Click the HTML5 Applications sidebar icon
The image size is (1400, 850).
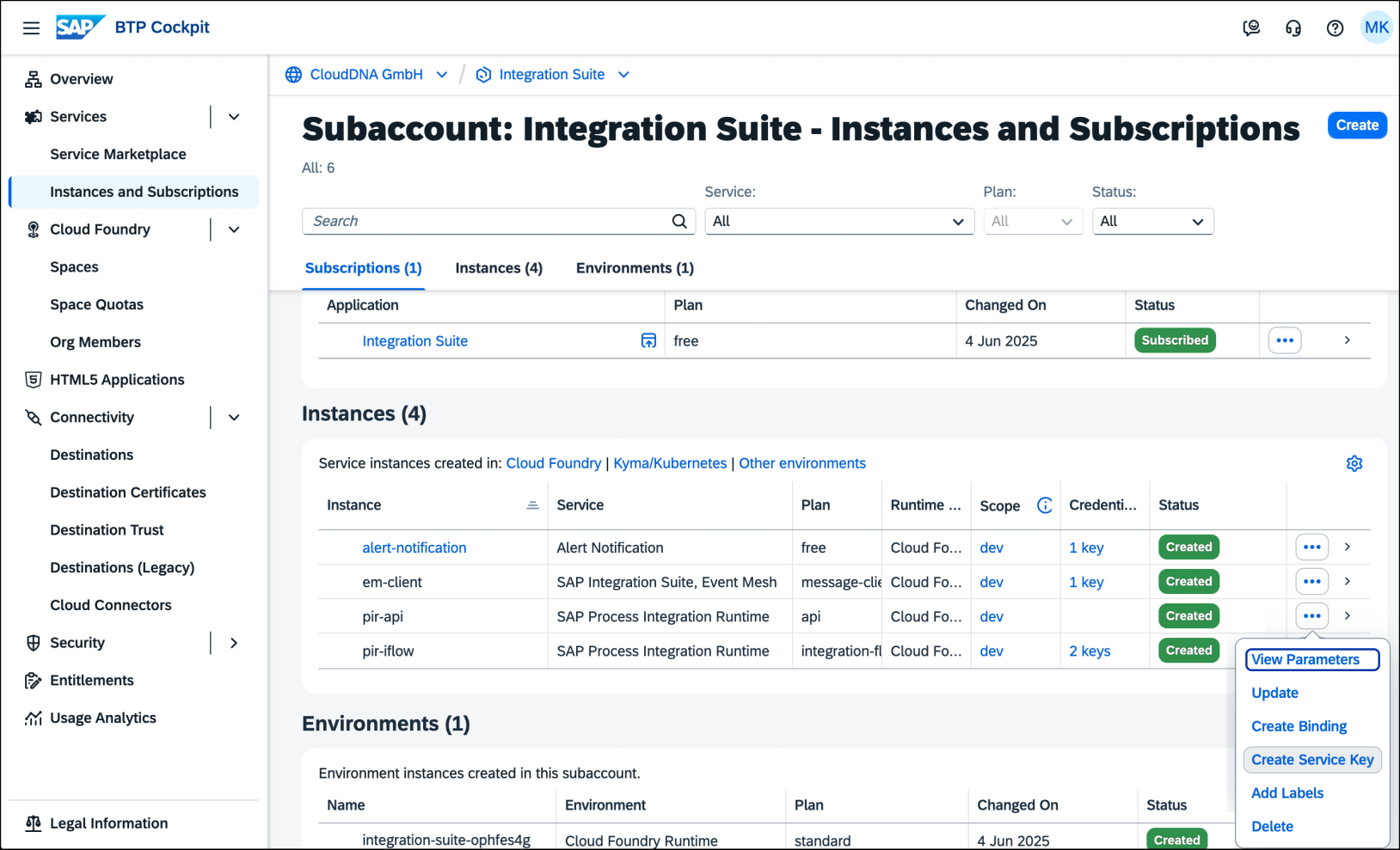click(33, 380)
